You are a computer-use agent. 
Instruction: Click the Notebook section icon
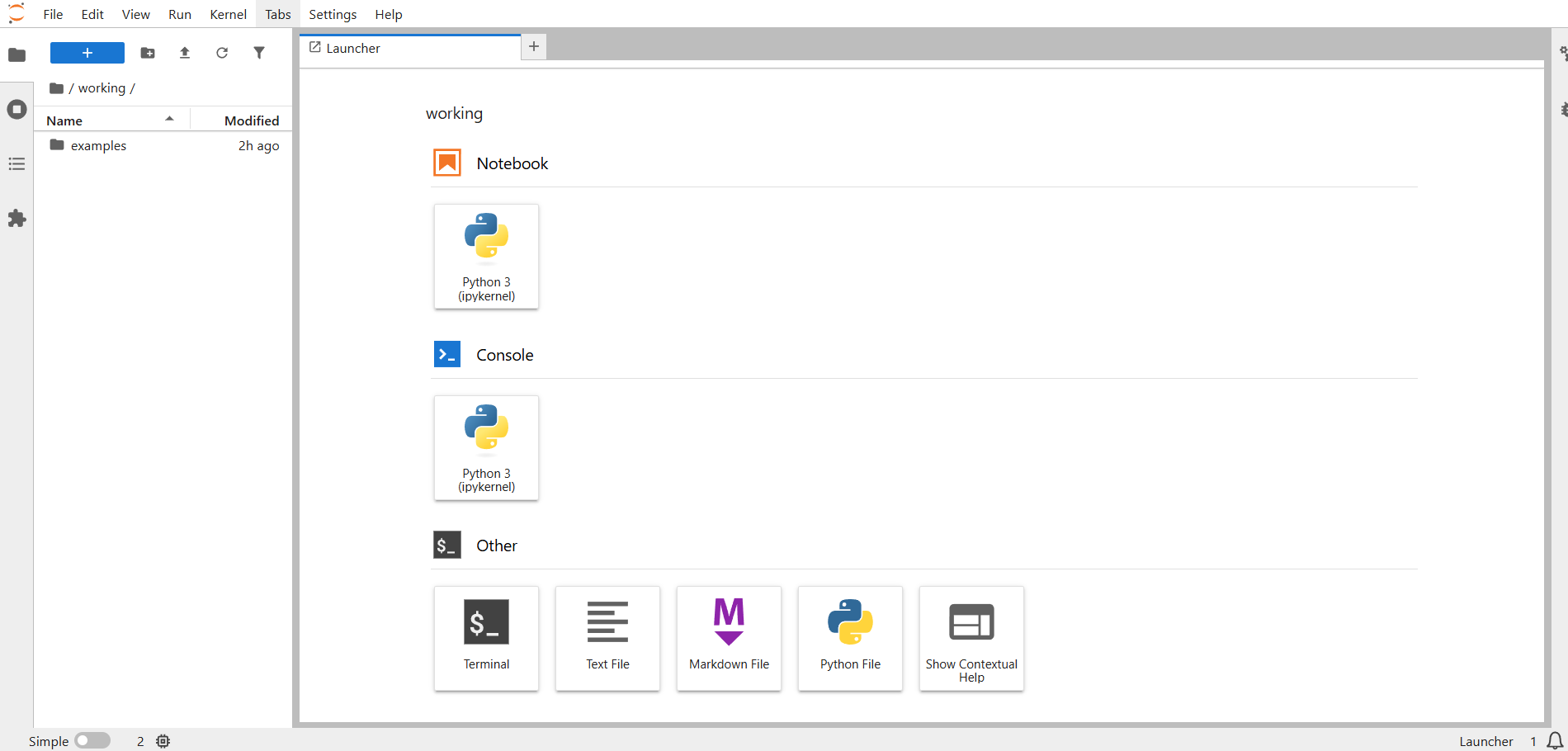tap(447, 163)
